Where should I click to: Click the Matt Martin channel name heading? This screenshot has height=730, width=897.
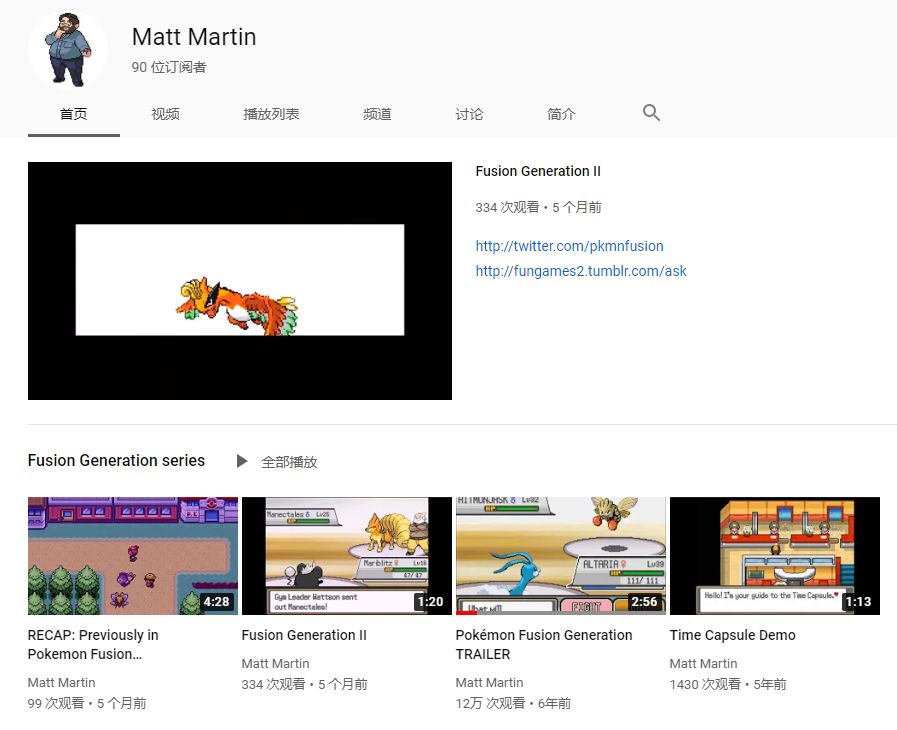click(x=194, y=37)
